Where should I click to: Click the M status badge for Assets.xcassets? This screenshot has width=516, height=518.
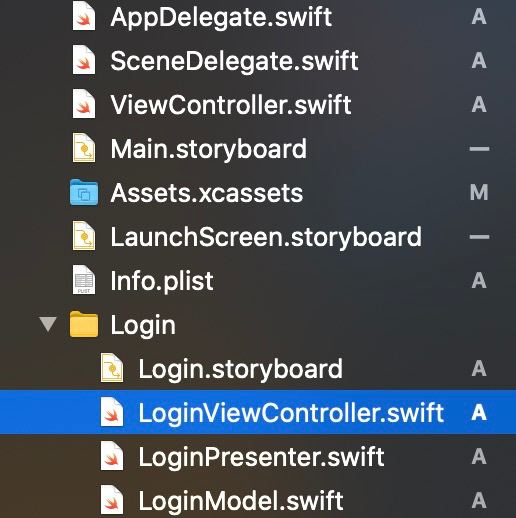point(479,193)
